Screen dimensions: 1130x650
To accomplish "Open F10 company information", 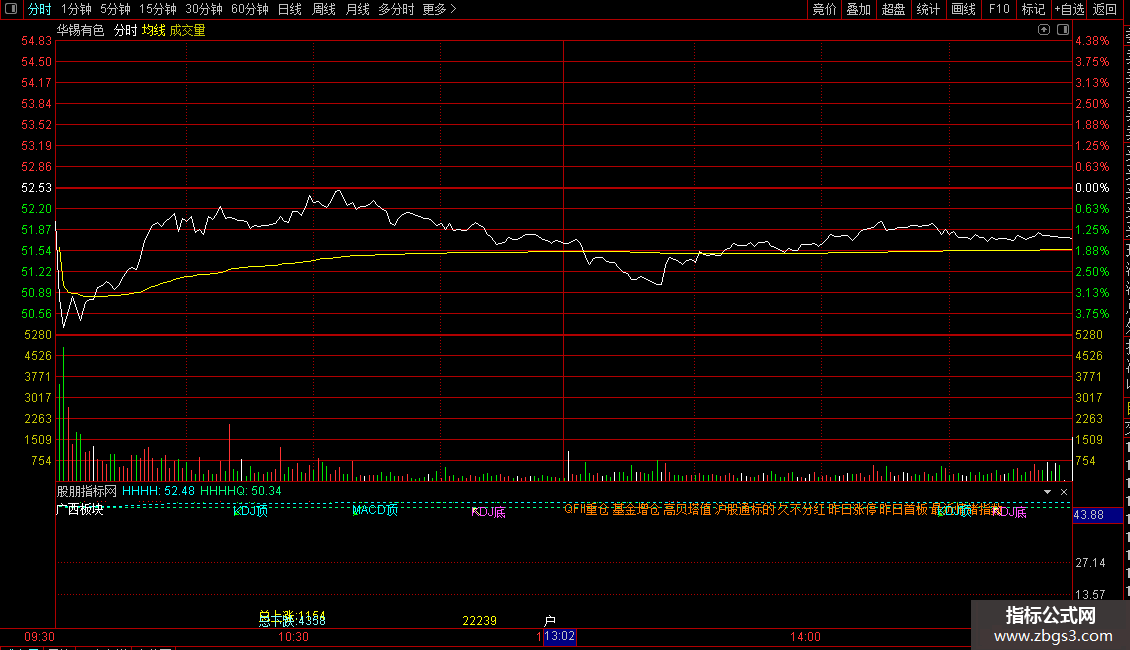I will (x=999, y=9).
